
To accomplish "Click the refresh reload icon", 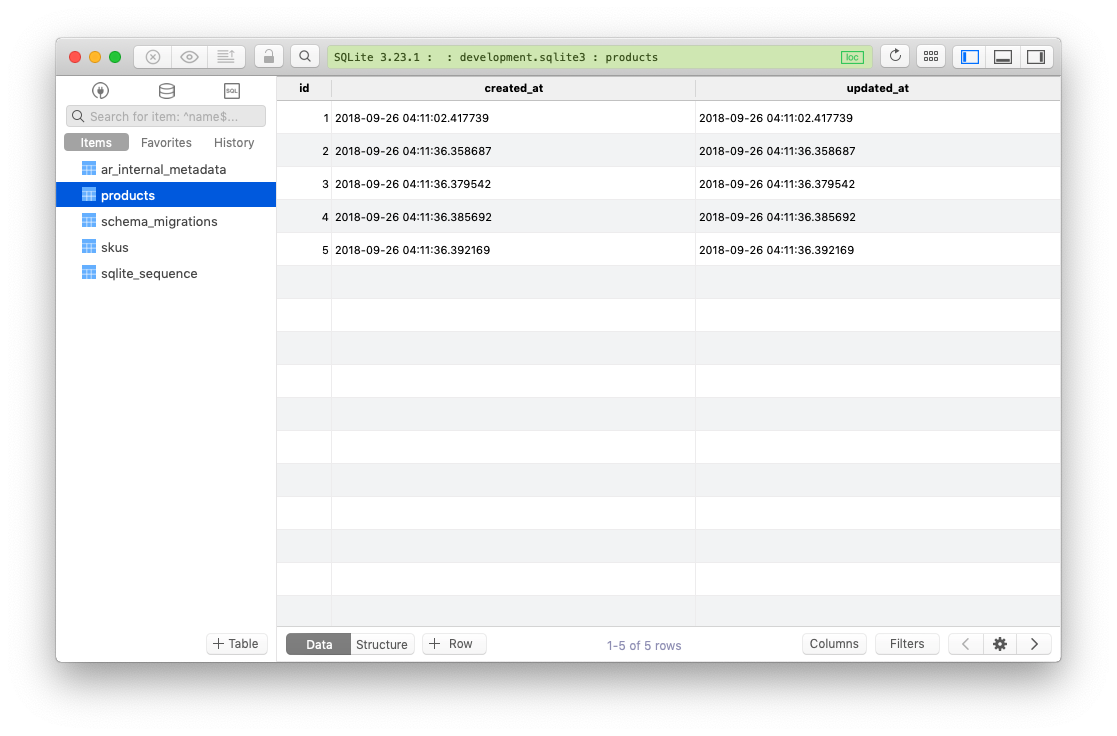I will click(x=895, y=56).
